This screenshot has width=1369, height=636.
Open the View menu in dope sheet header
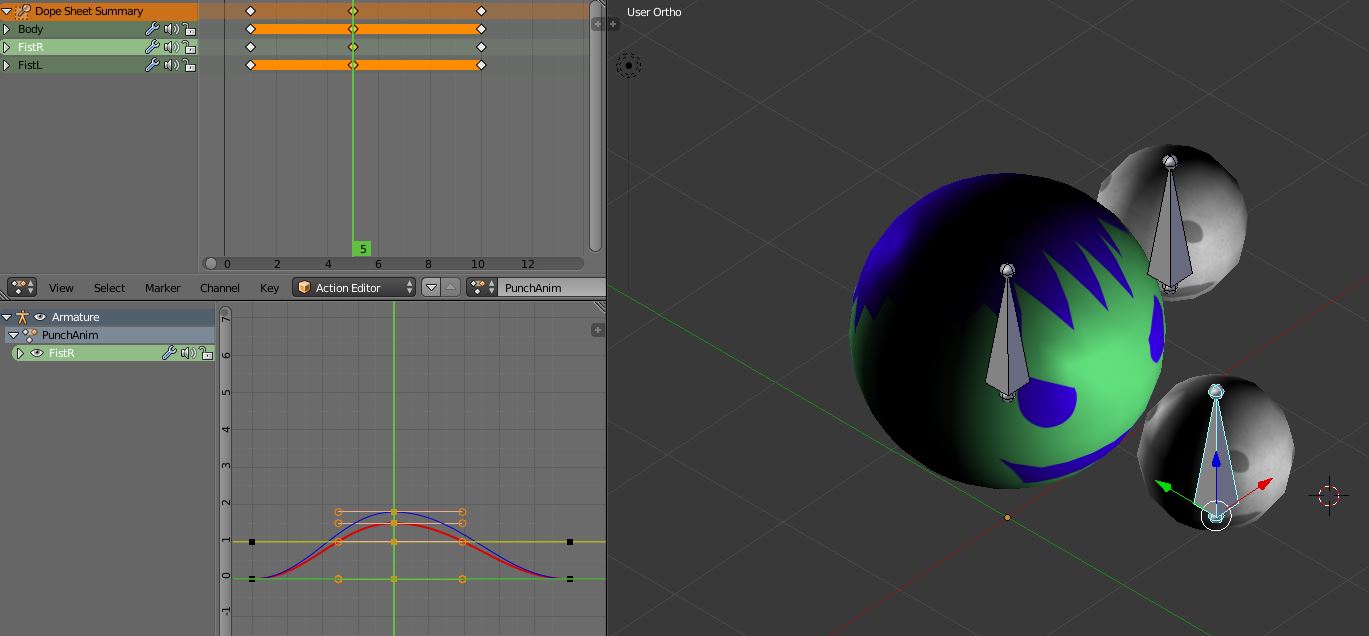(x=61, y=288)
